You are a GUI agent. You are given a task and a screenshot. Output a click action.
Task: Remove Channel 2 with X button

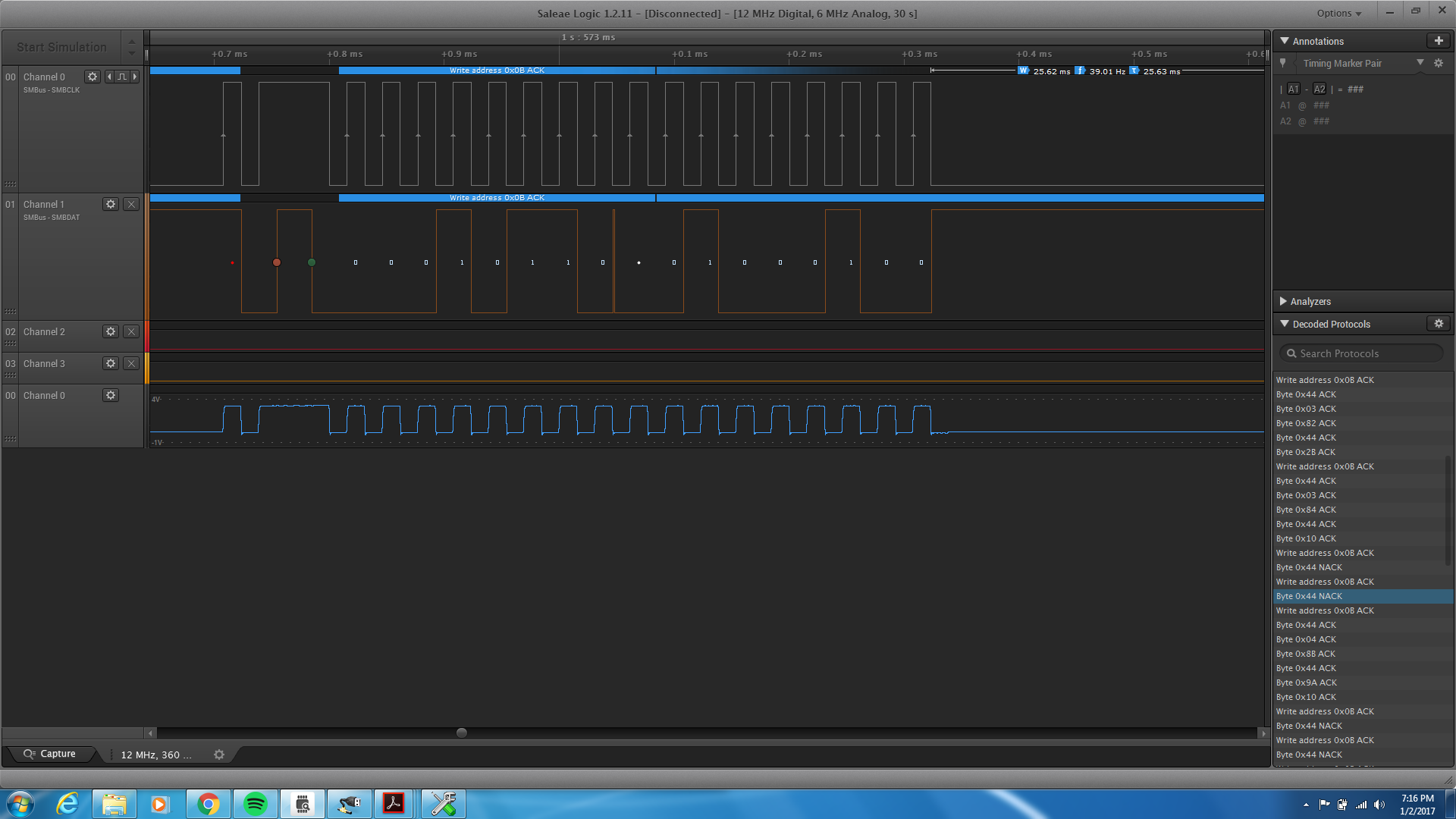131,331
